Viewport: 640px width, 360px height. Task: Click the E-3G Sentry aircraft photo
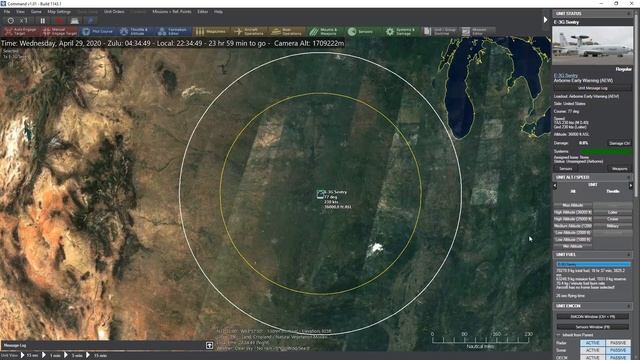(x=592, y=45)
